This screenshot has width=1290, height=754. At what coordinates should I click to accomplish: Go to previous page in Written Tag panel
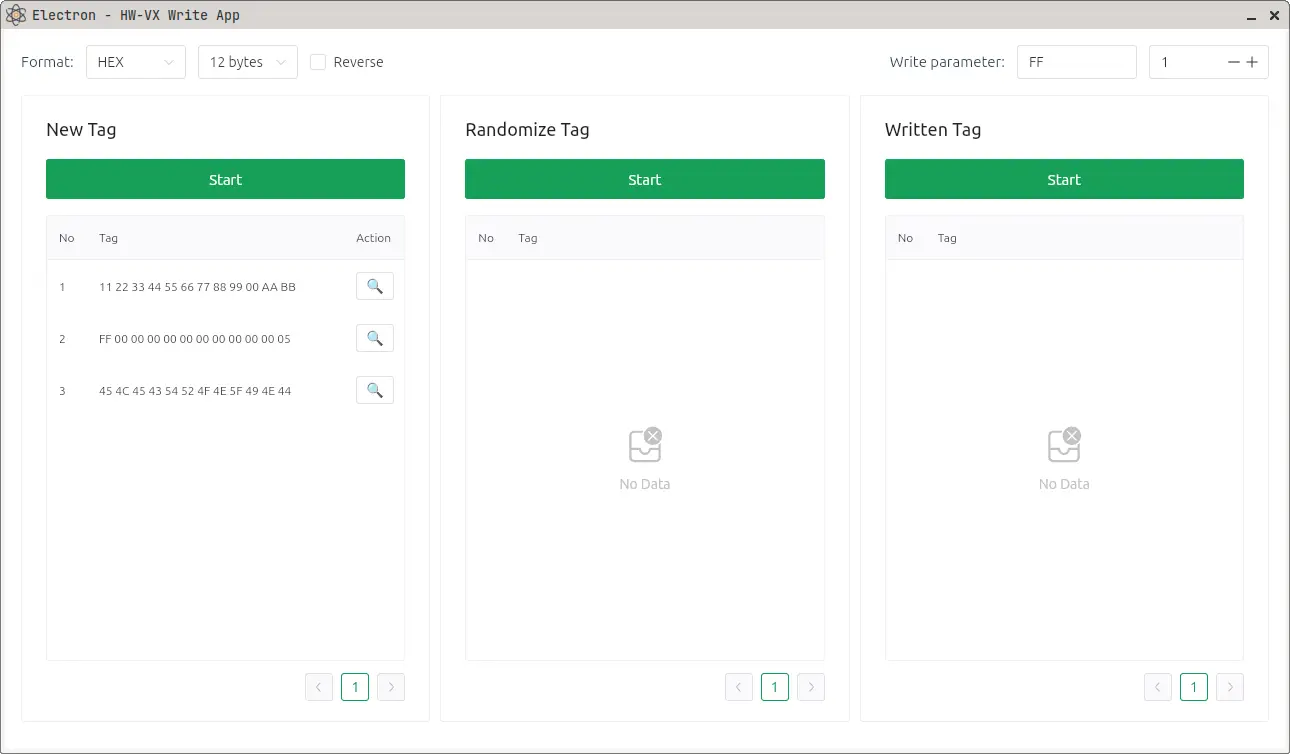coord(1158,686)
